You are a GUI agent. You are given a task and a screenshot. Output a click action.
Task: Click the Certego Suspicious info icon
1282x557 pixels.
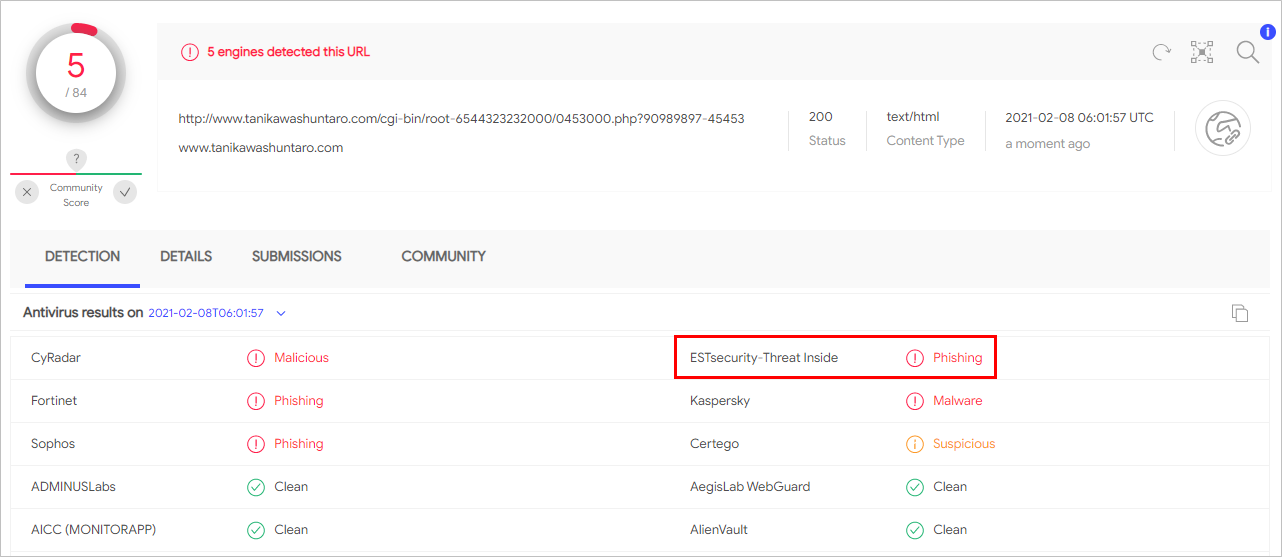pos(914,443)
